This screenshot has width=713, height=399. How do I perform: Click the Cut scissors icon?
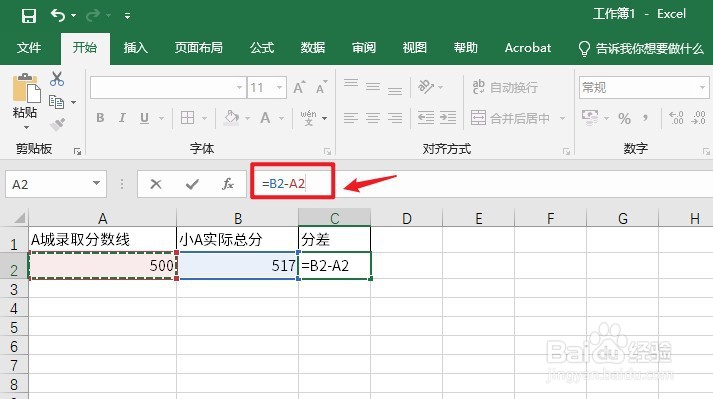click(x=57, y=79)
